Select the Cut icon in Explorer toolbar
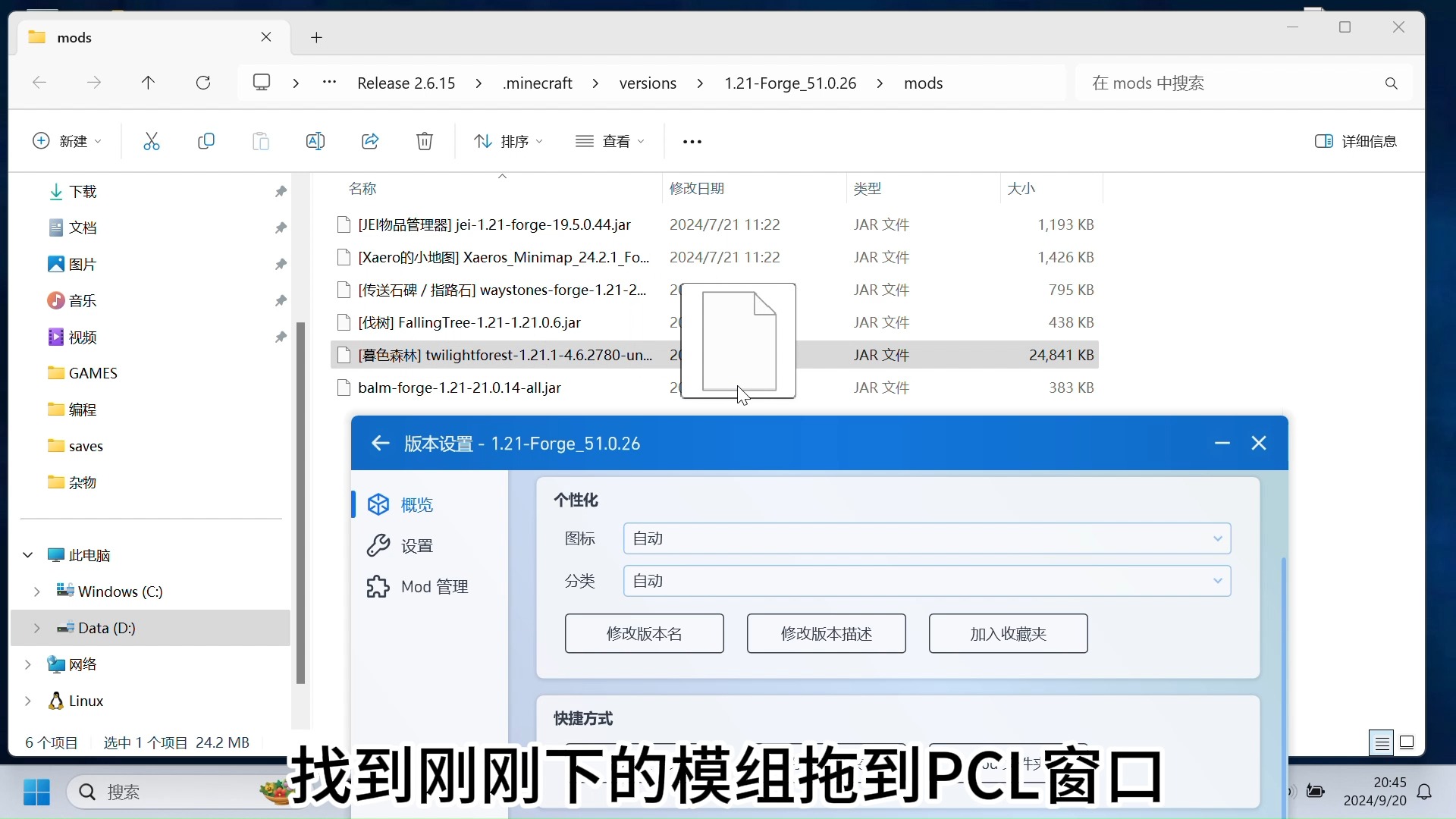 tap(152, 141)
